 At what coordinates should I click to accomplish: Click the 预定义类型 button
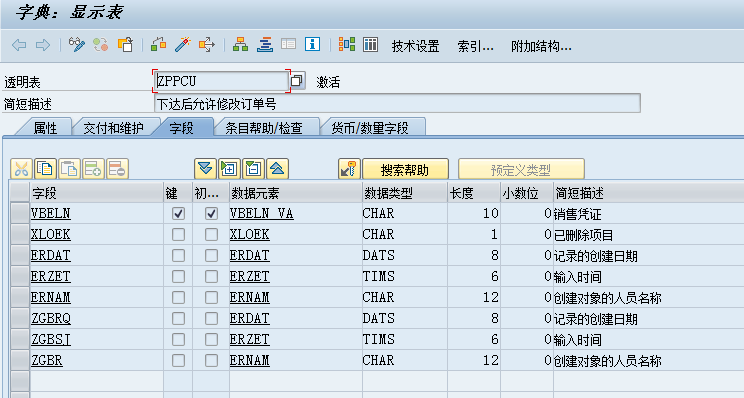521,169
